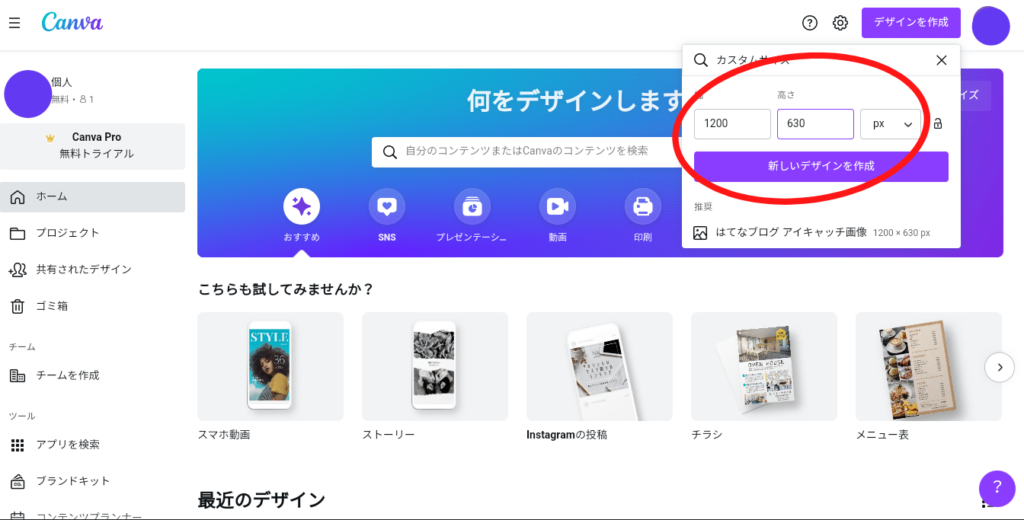1024x520 pixels.
Task: Open the チラシ template thumbnail
Action: click(763, 366)
